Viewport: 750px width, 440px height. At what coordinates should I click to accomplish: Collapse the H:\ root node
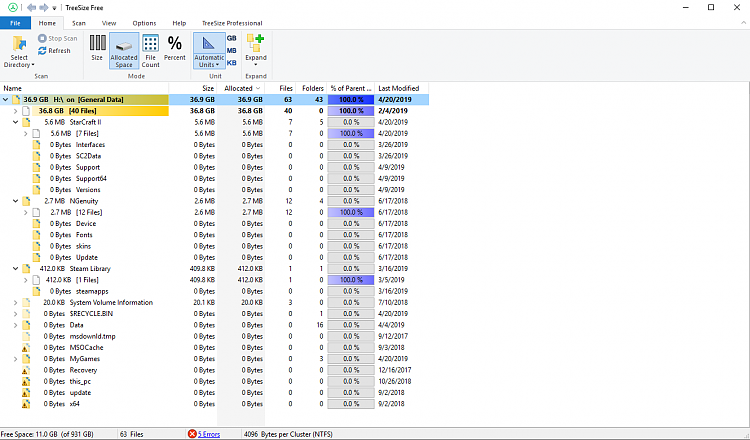click(5, 99)
